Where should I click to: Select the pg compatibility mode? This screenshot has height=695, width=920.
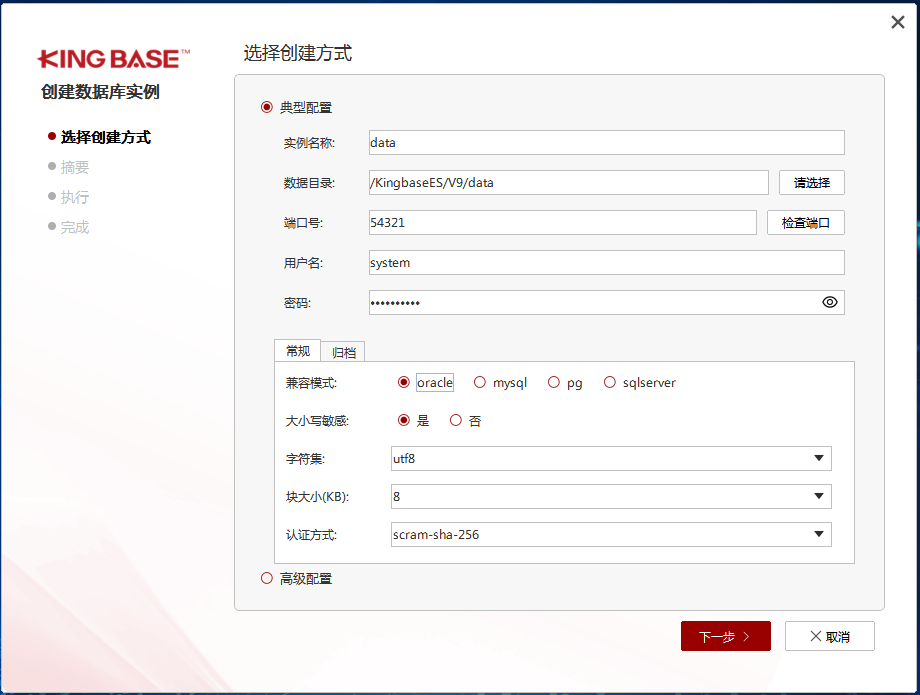point(553,382)
